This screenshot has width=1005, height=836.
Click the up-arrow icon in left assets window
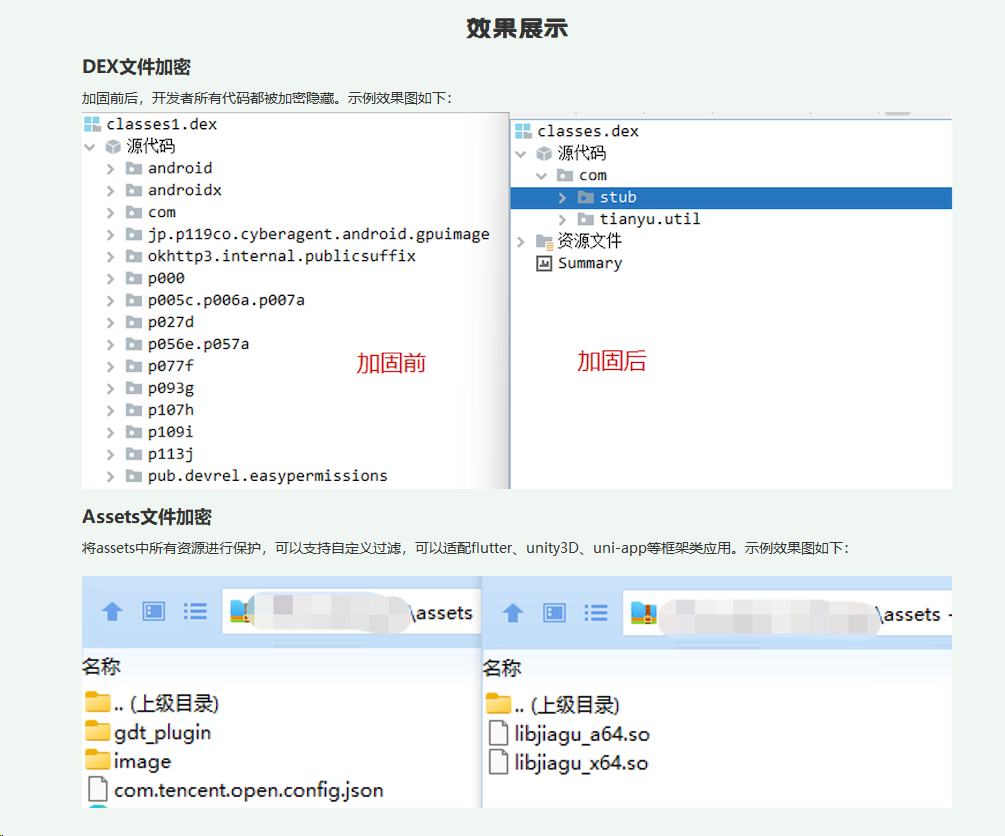point(112,612)
